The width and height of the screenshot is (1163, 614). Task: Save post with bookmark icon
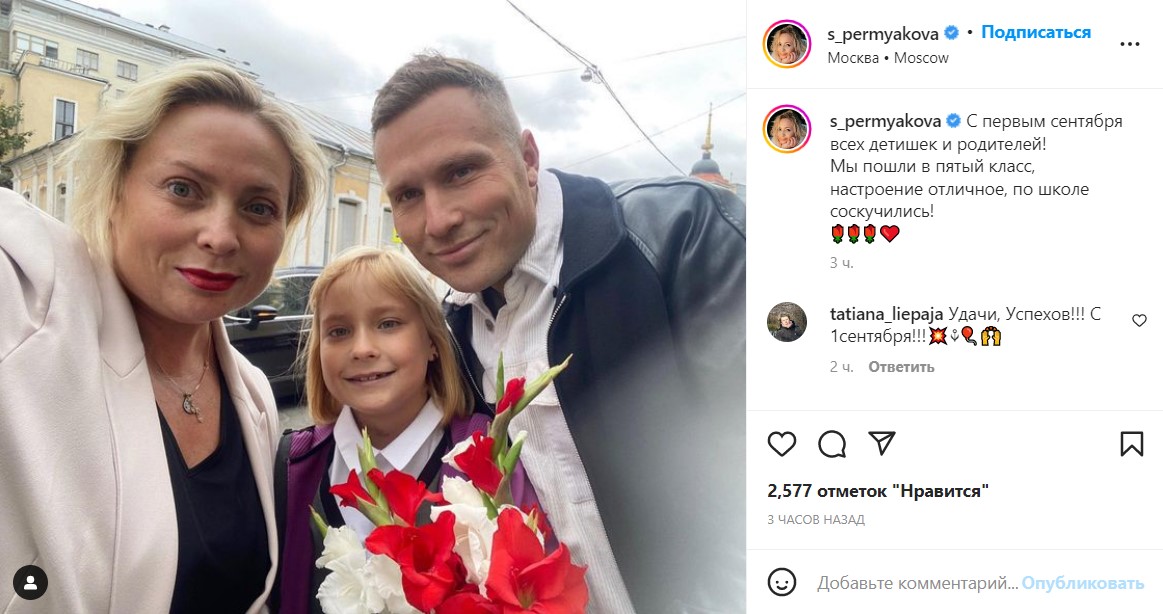coord(1131,443)
